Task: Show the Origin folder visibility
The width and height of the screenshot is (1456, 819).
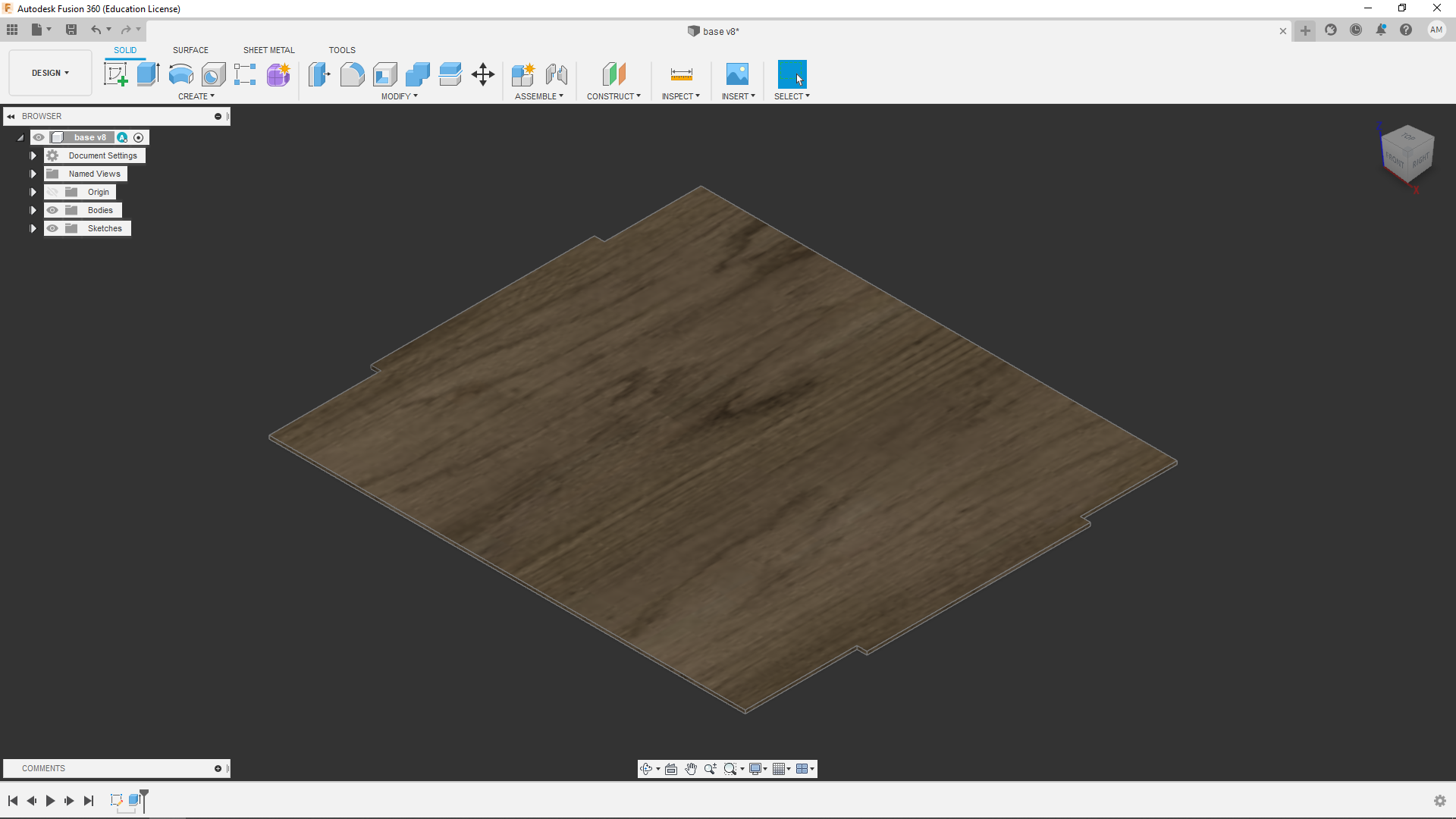Action: click(x=52, y=192)
